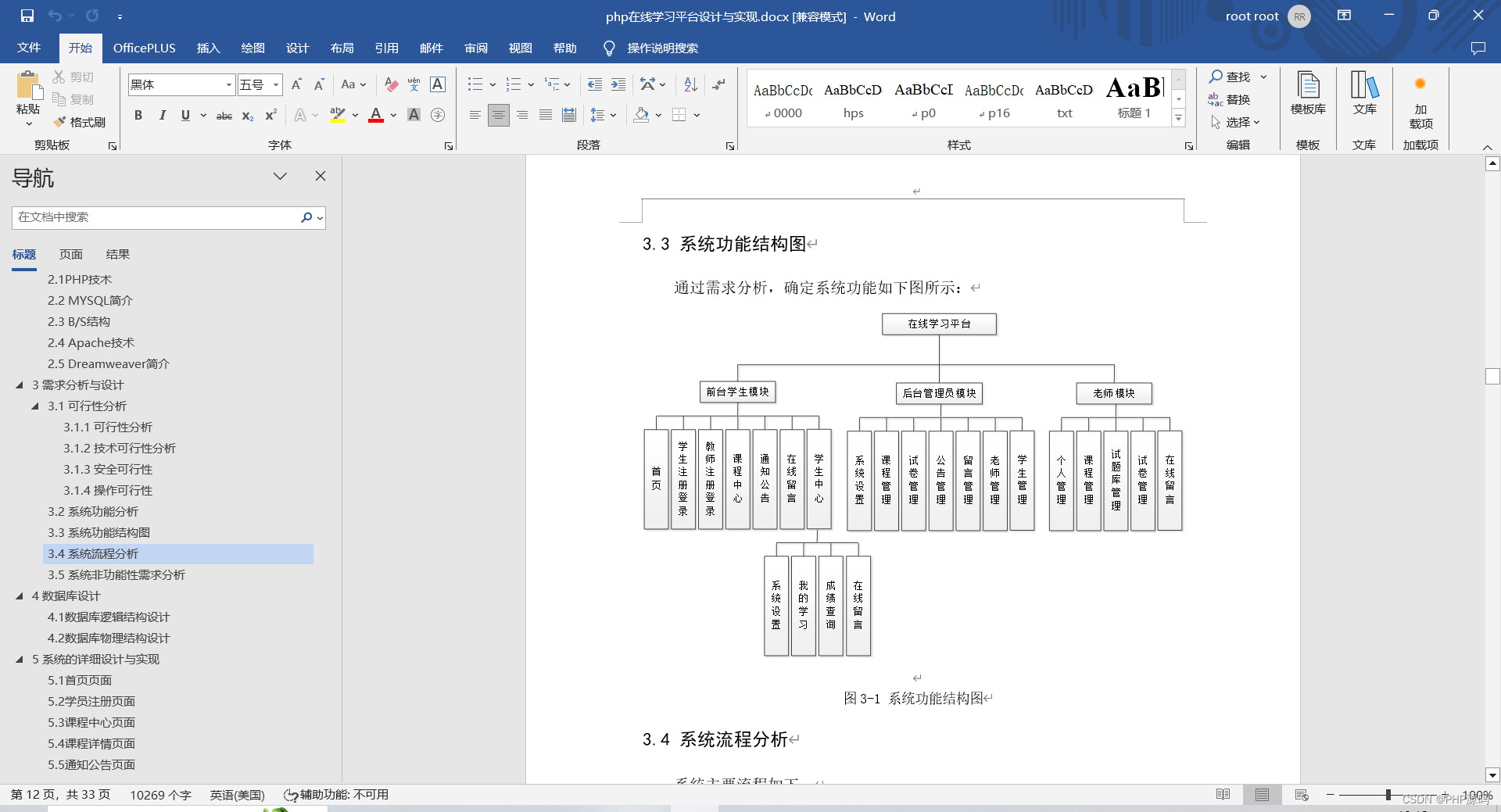This screenshot has width=1501, height=812.
Task: Switch to the 插入 ribbon tab
Action: click(x=208, y=48)
